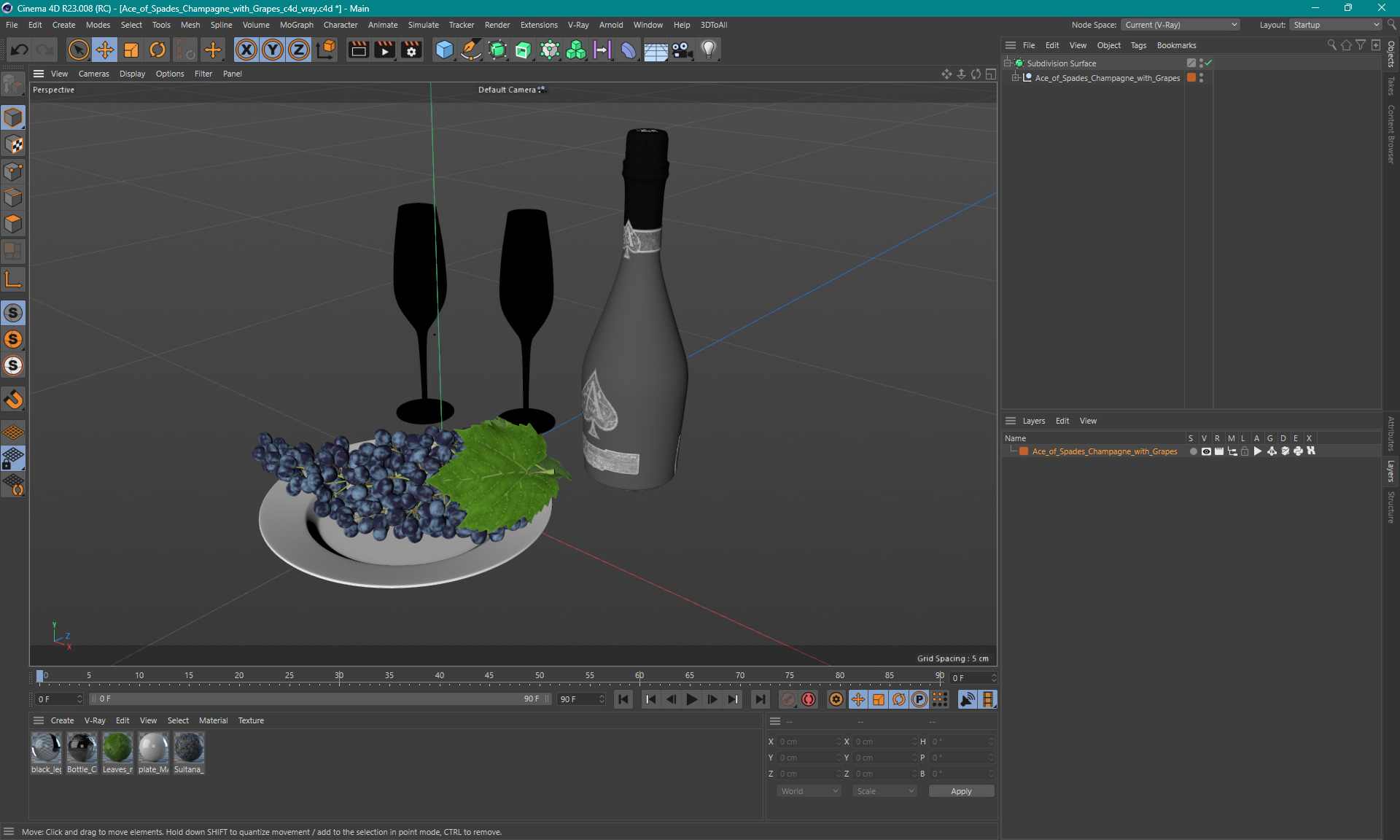Render the active view
Viewport: 1400px width, 840px height.
358,50
